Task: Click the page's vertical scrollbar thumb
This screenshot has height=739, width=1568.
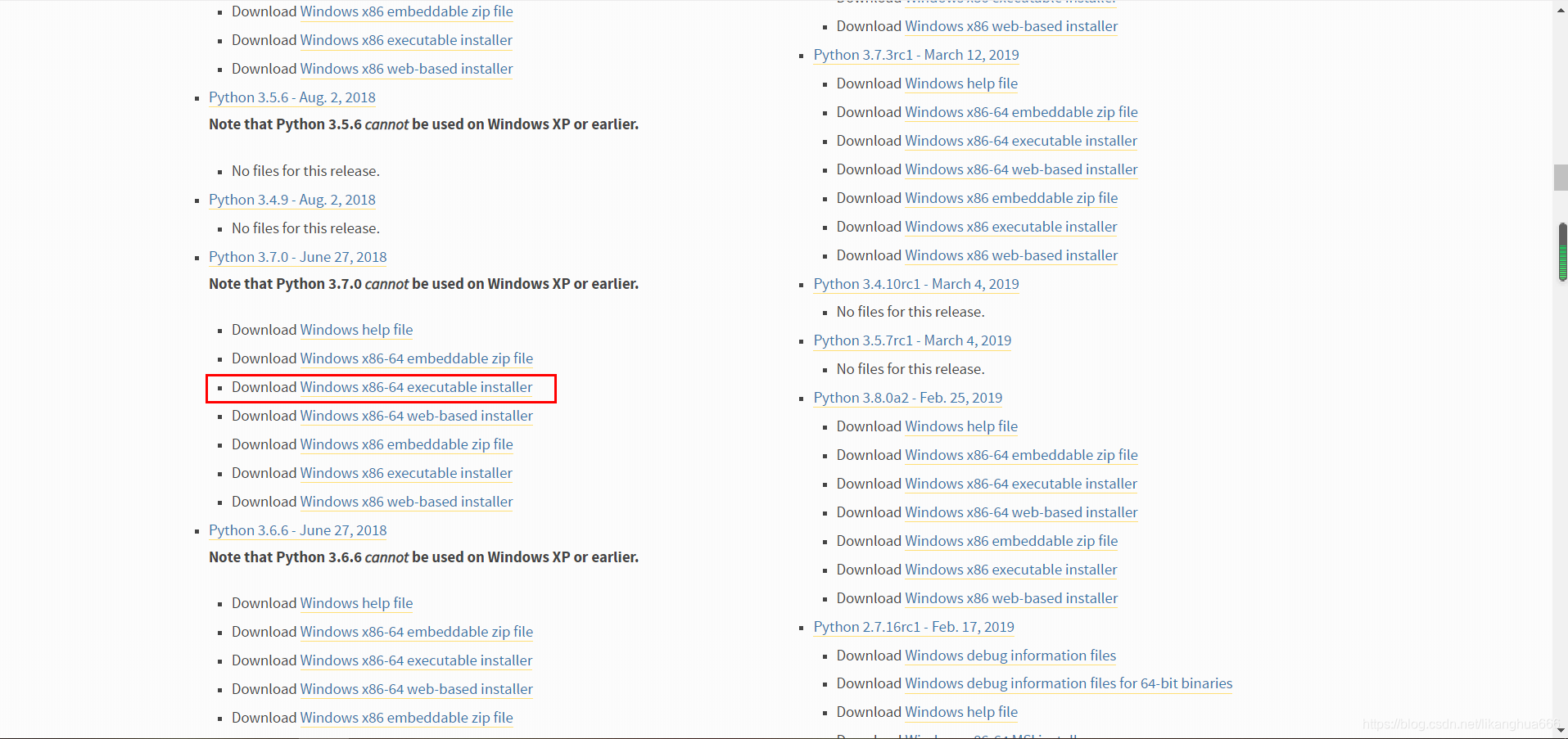Action: click(x=1561, y=178)
